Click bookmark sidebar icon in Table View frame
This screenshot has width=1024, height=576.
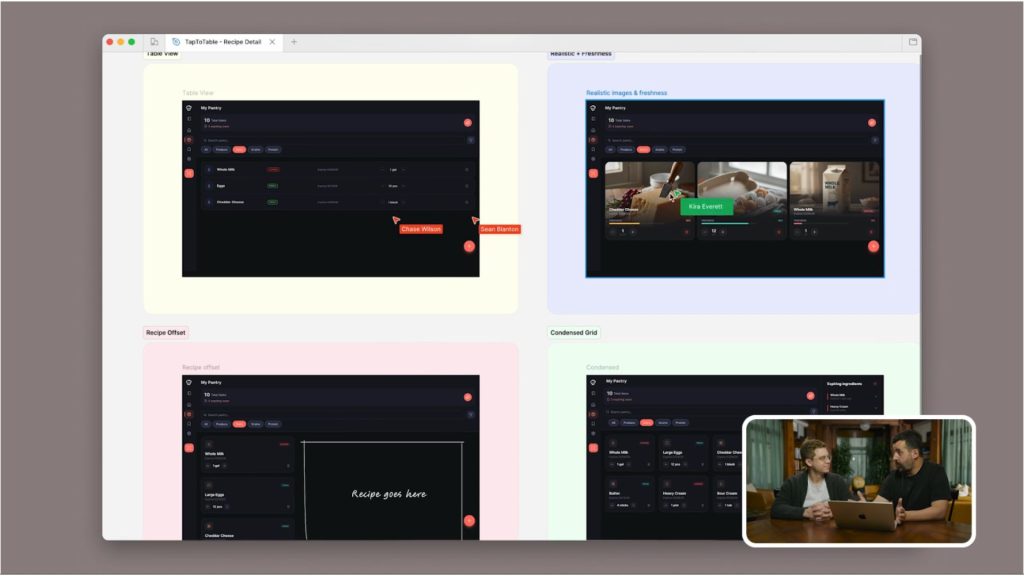(x=189, y=150)
